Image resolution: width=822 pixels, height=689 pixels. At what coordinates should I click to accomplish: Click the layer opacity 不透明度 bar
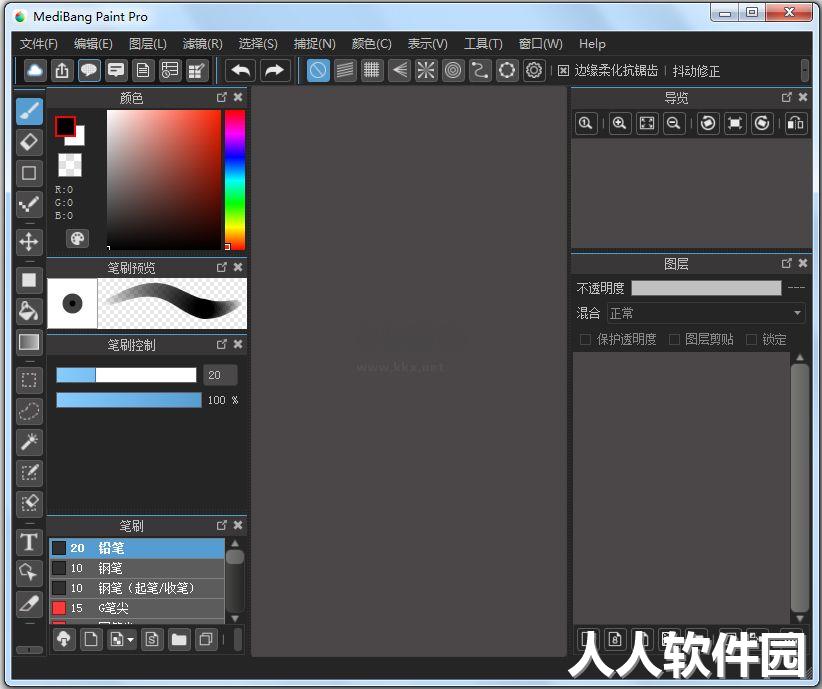coord(706,287)
